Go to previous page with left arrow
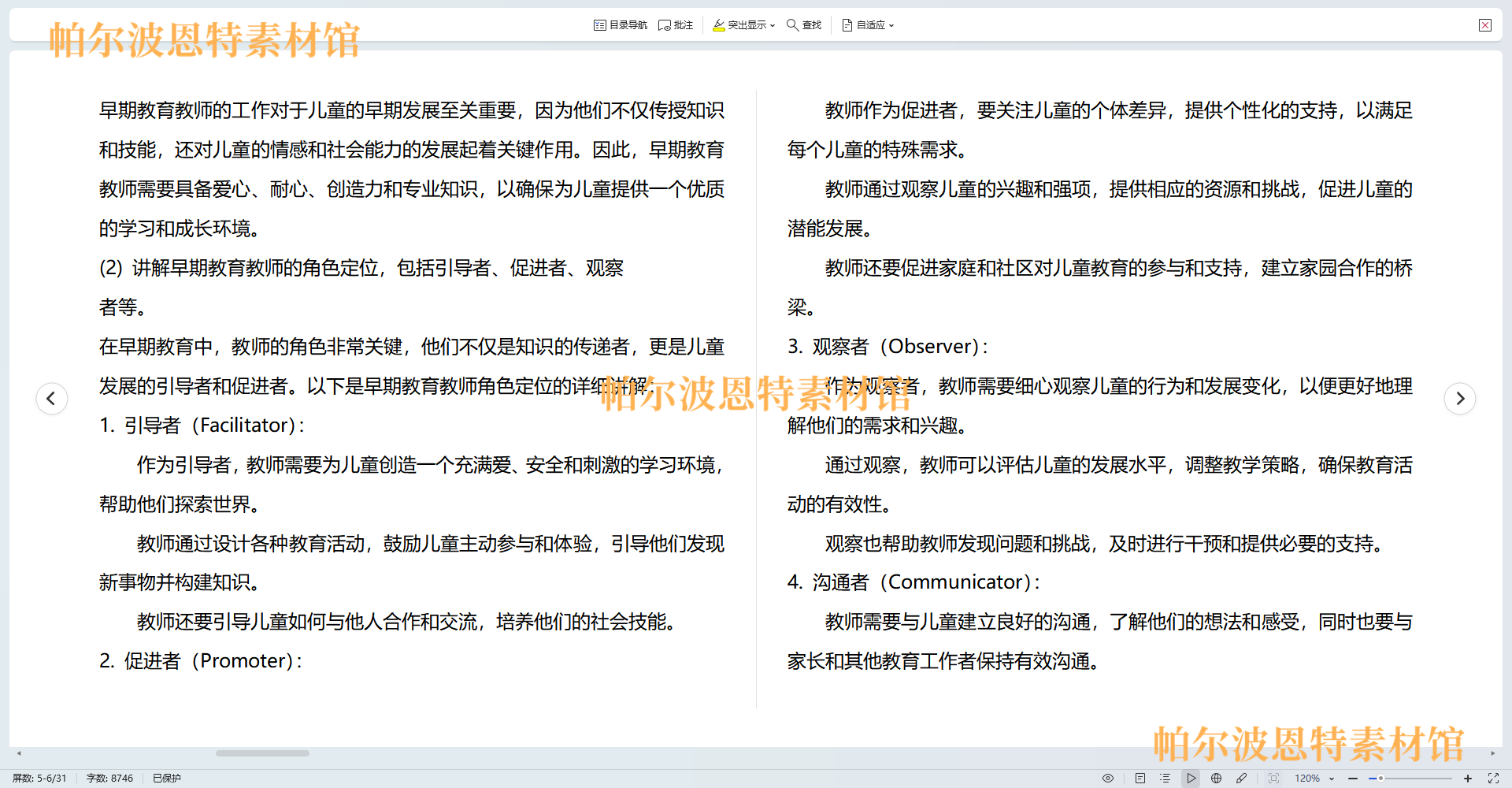This screenshot has height=788, width=1512. (x=51, y=398)
